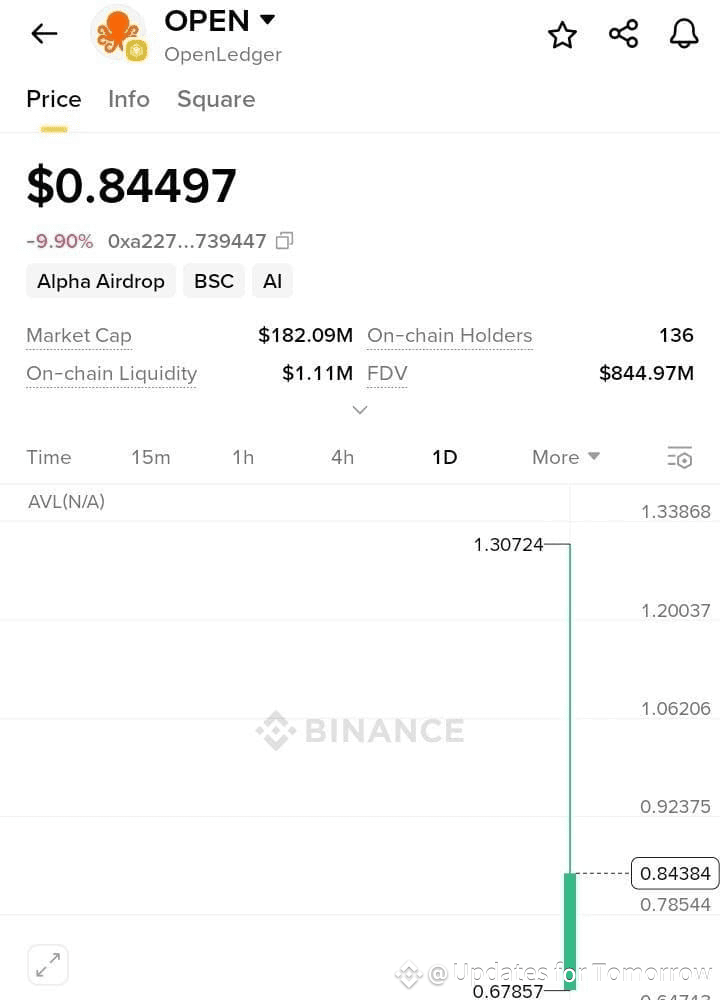Switch to the Square tab

coord(216,99)
